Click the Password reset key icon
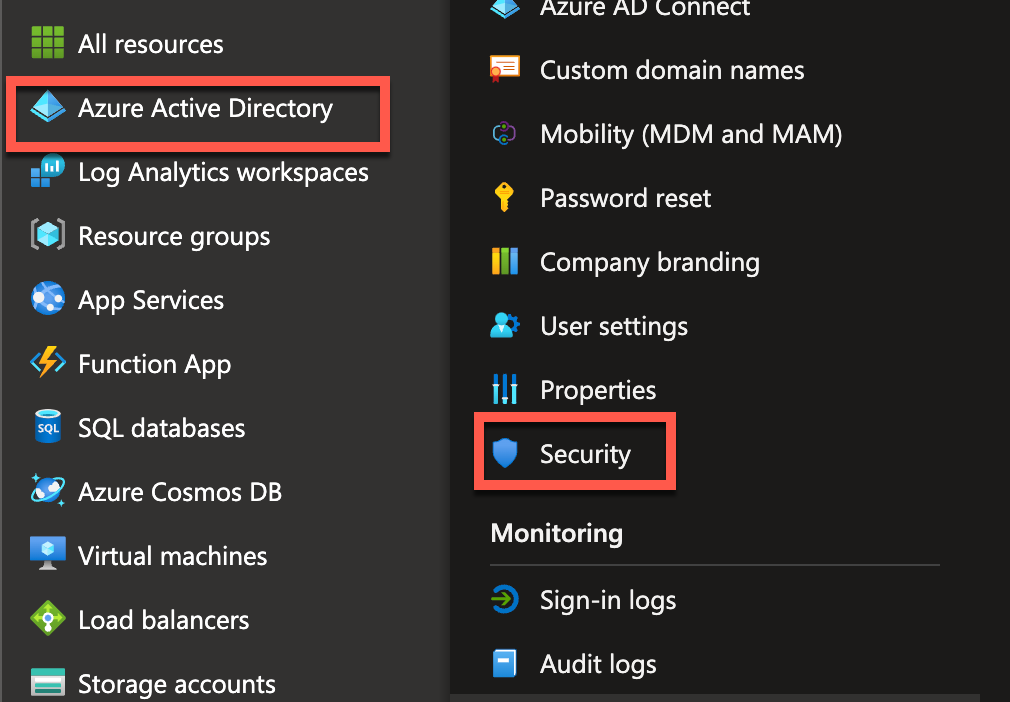The image size is (1010, 702). point(505,198)
